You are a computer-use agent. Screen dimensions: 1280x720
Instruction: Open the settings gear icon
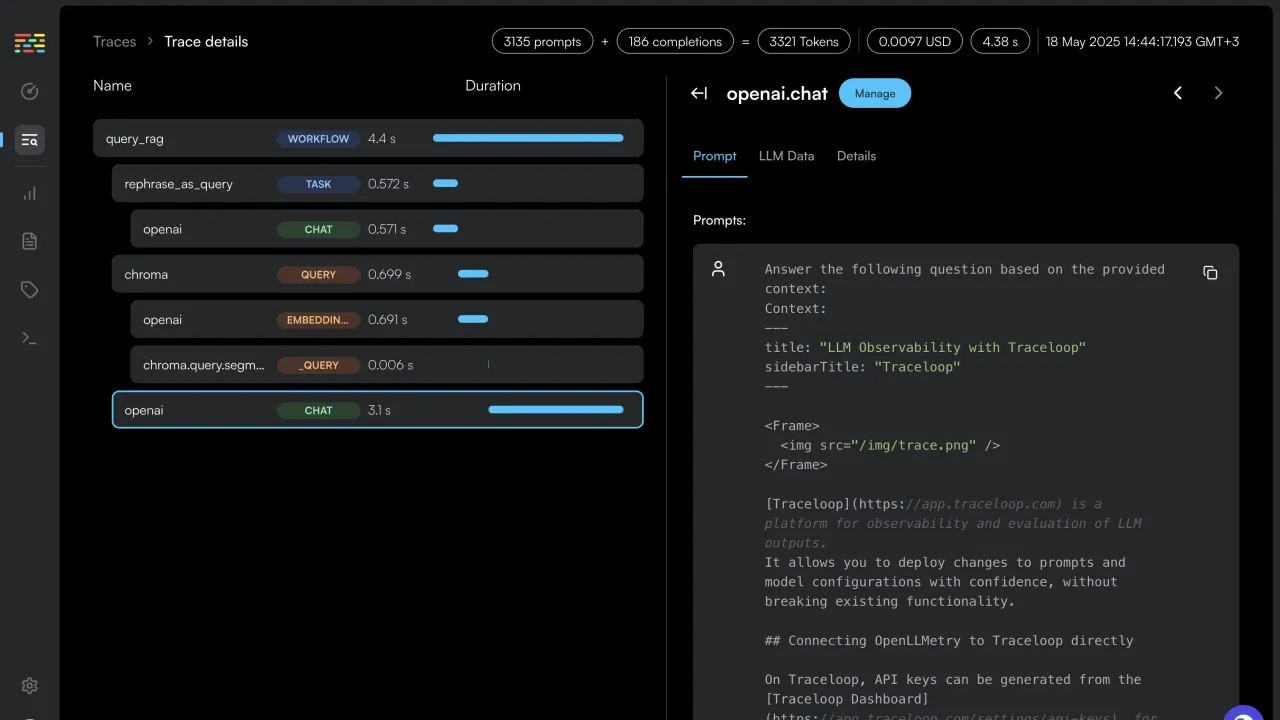point(30,686)
